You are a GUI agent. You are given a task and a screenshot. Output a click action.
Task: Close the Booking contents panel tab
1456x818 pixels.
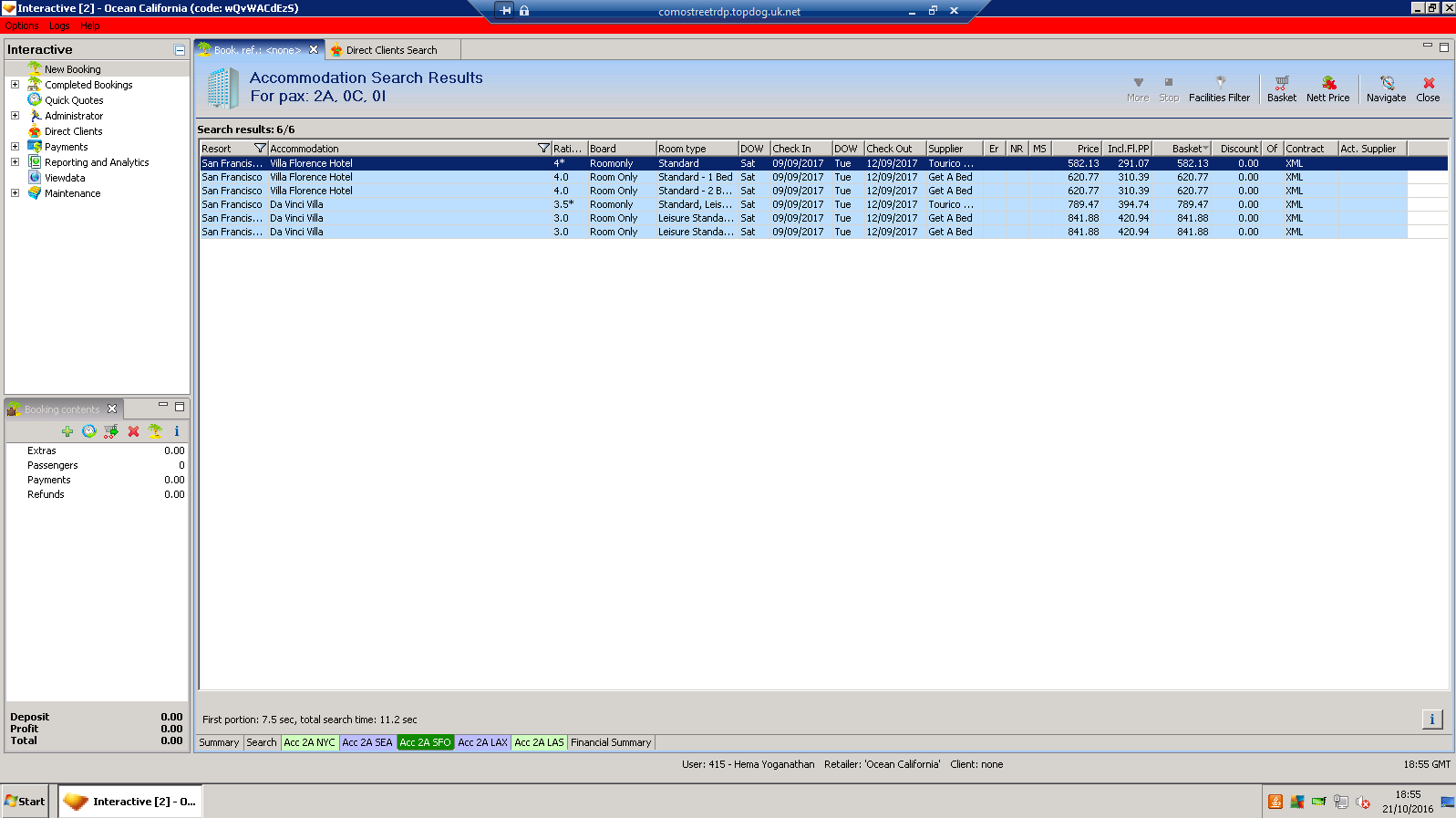[x=112, y=409]
